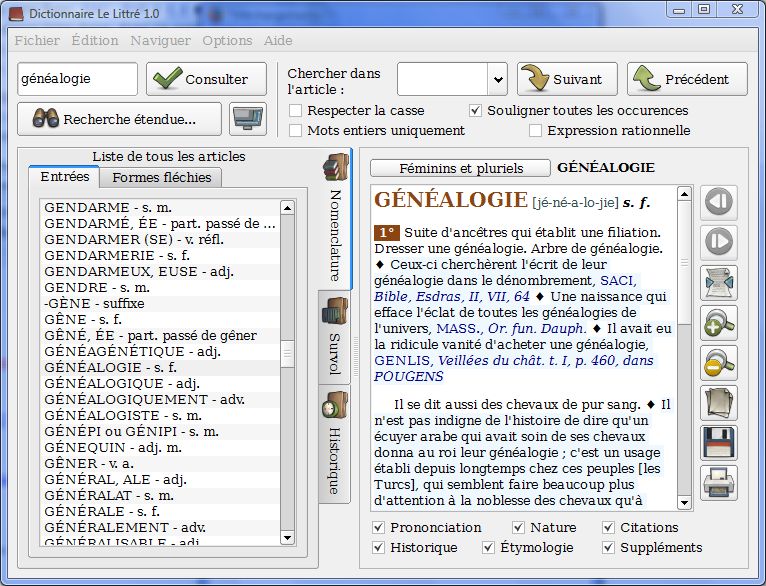766x586 pixels.
Task: Click the entries list scrollbar thumb
Action: coord(287,353)
